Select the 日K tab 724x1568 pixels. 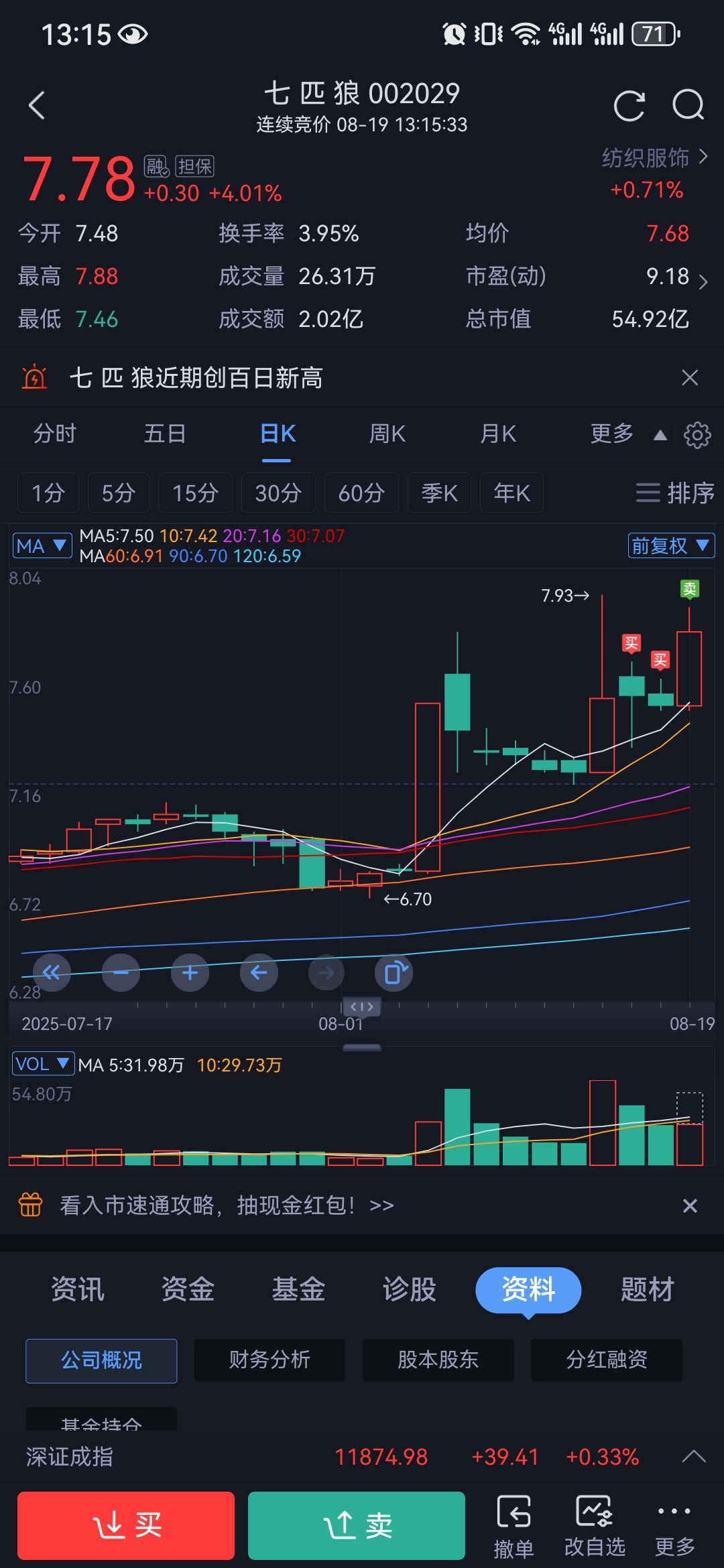[x=278, y=434]
